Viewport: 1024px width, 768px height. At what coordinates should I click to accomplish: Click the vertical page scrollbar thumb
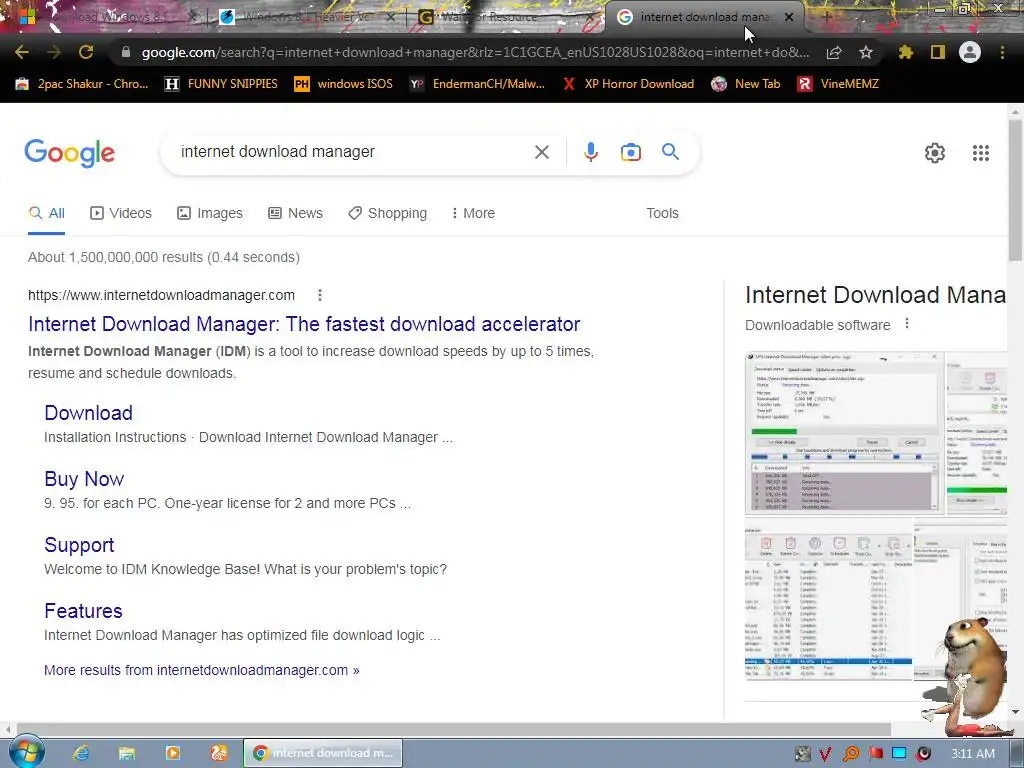click(1016, 190)
